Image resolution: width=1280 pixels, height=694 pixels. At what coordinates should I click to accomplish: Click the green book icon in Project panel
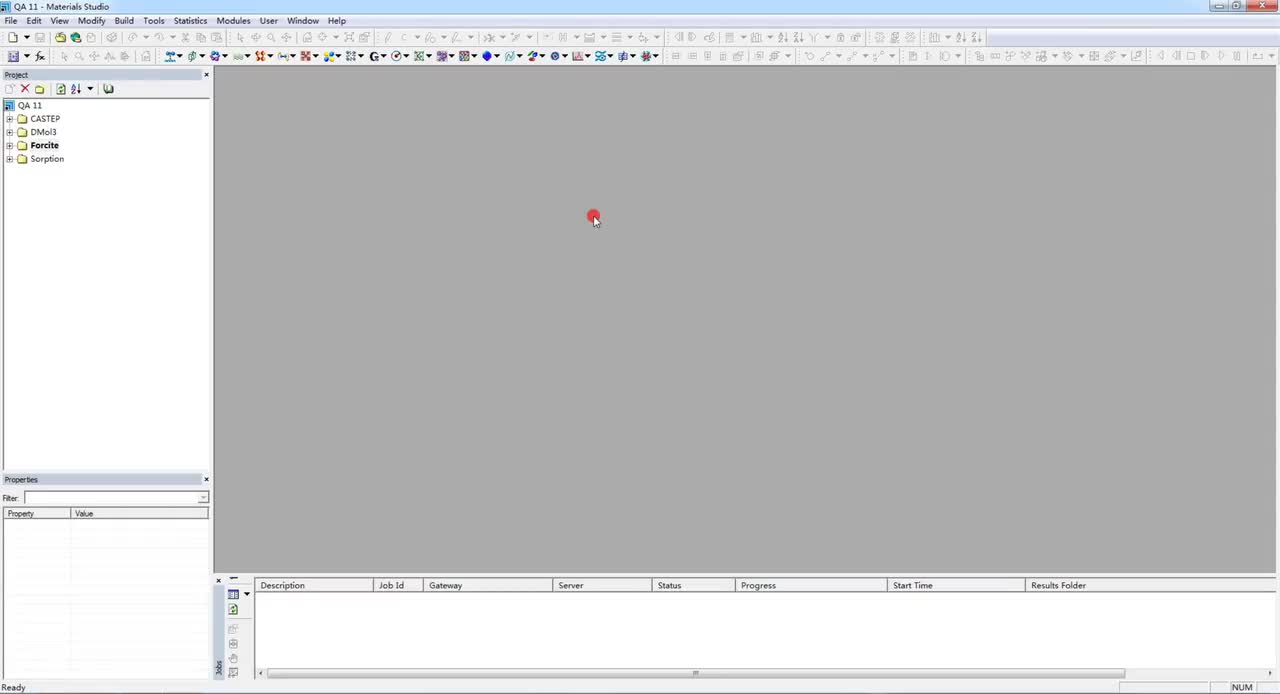coord(108,89)
